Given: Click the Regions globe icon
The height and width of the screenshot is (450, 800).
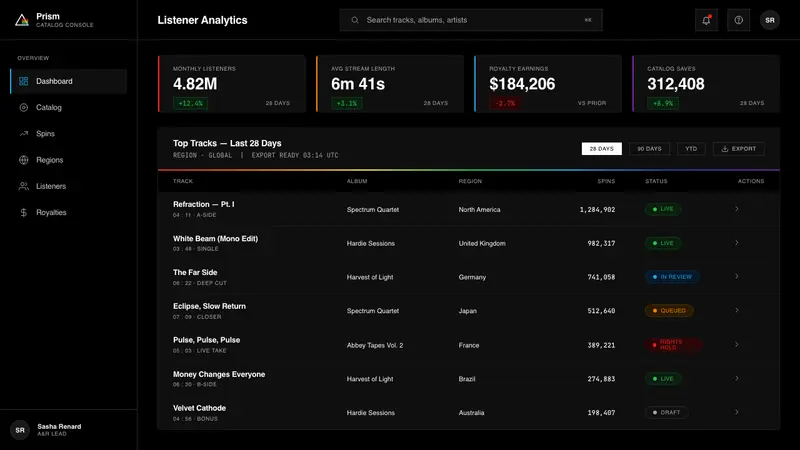Looking at the screenshot, I should point(23,160).
